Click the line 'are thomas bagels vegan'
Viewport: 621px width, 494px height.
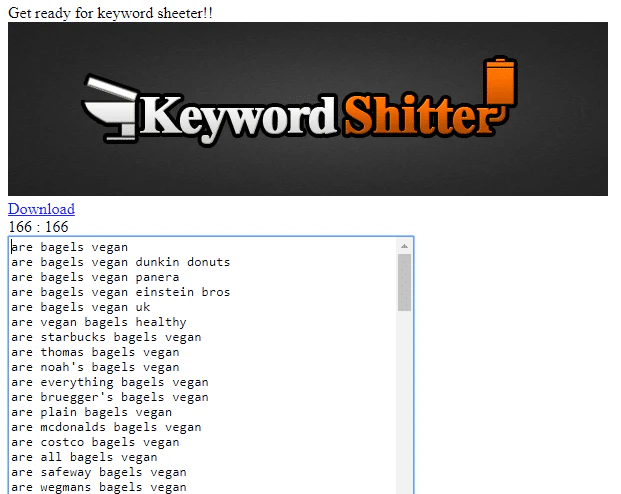[95, 353]
